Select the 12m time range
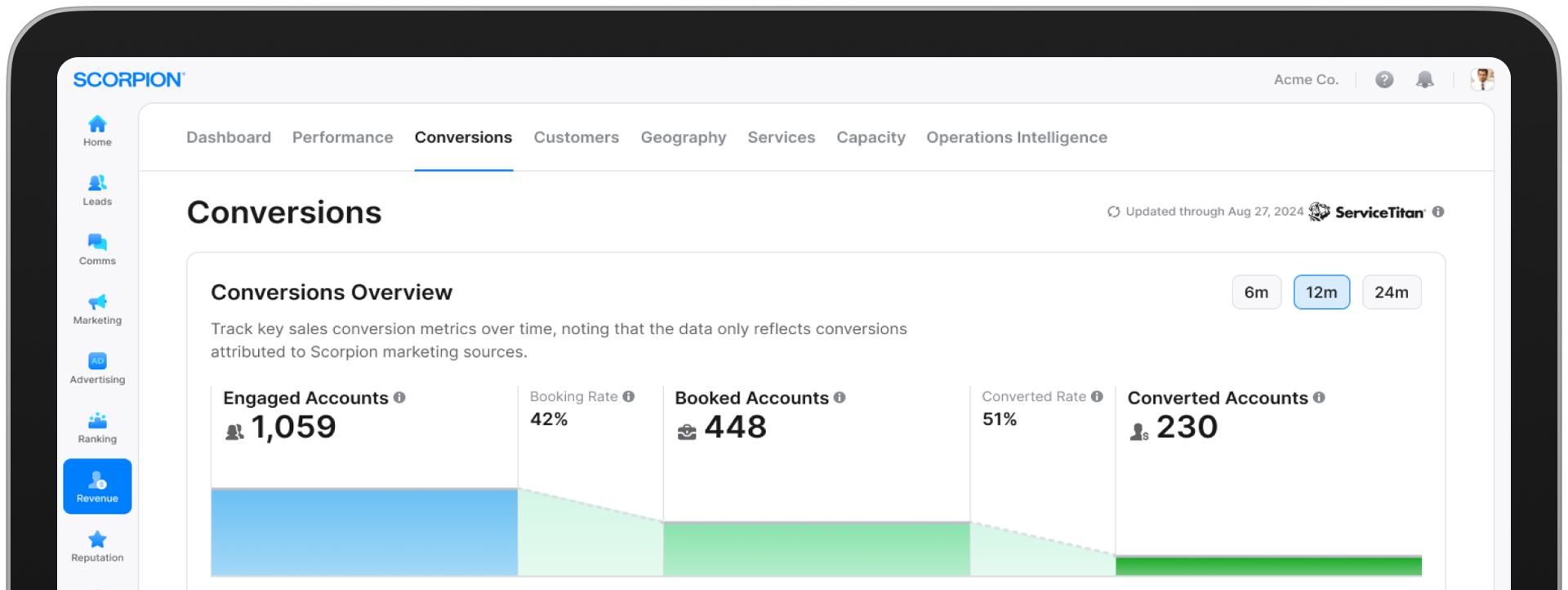The image size is (1568, 590). point(1321,293)
